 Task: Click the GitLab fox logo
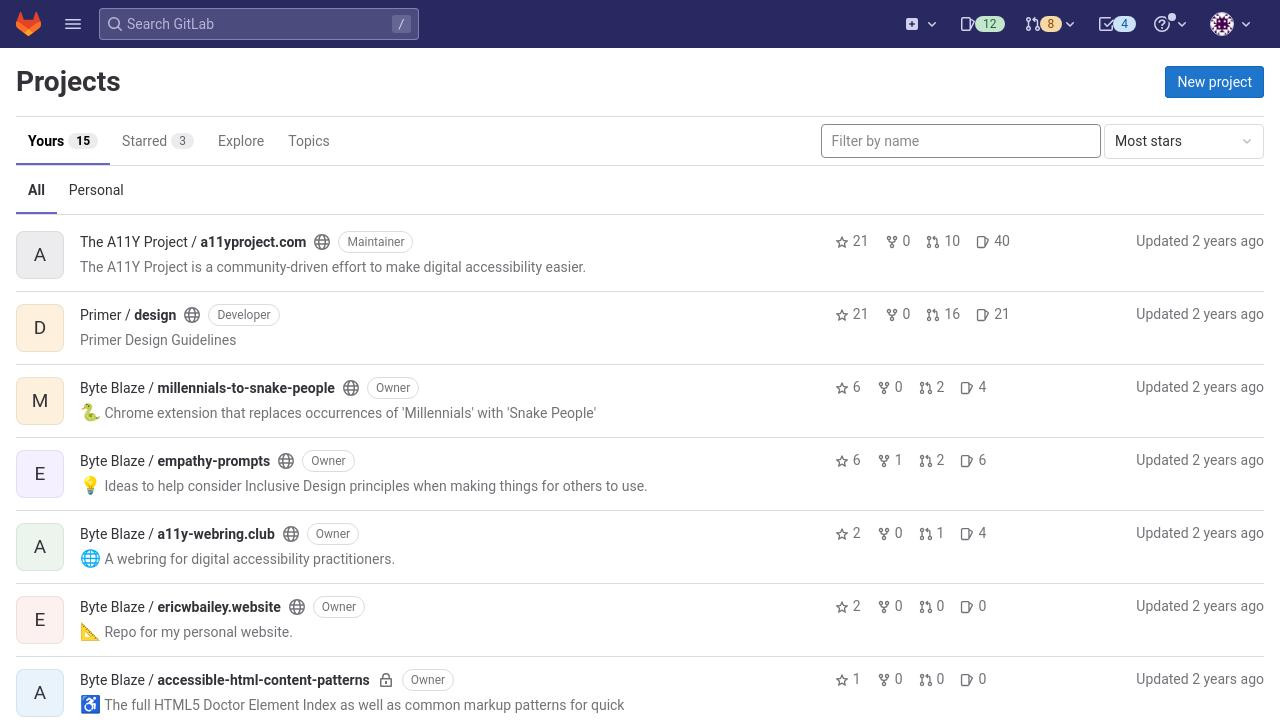pyautogui.click(x=28, y=24)
